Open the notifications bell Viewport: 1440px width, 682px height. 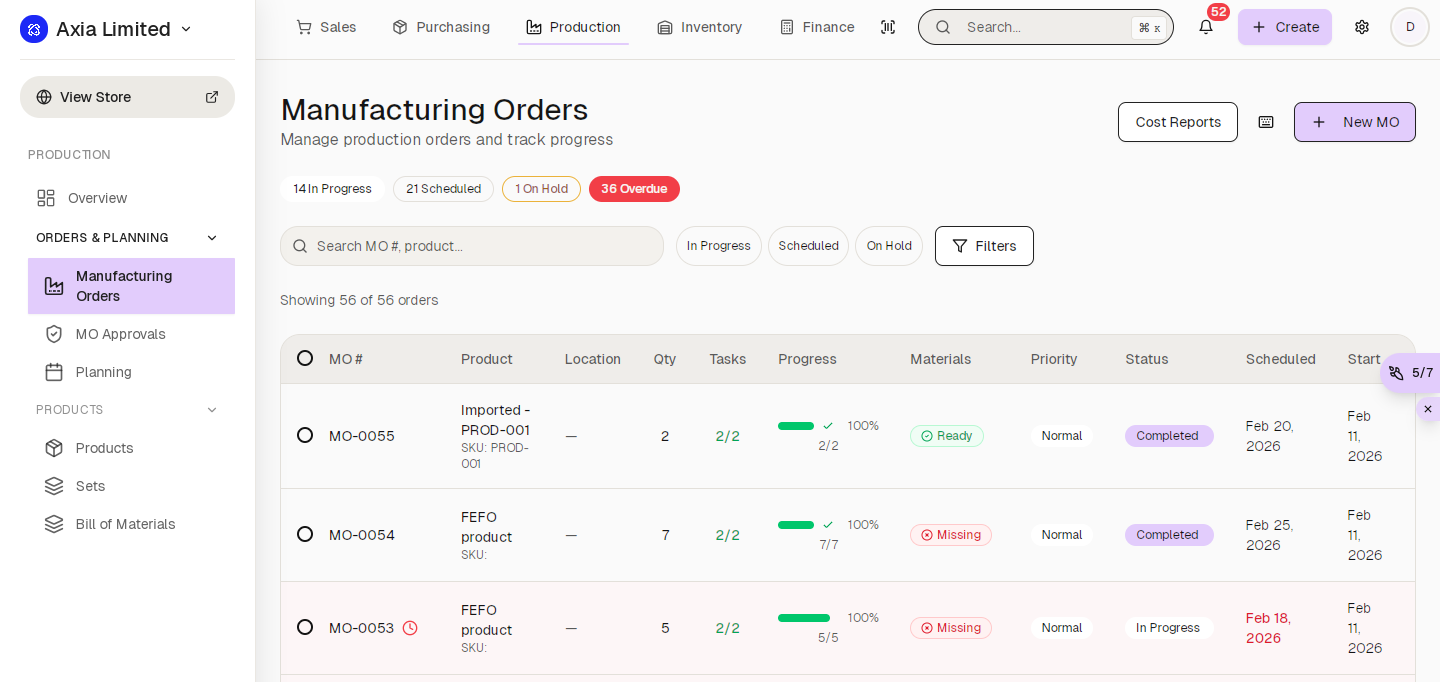1206,27
